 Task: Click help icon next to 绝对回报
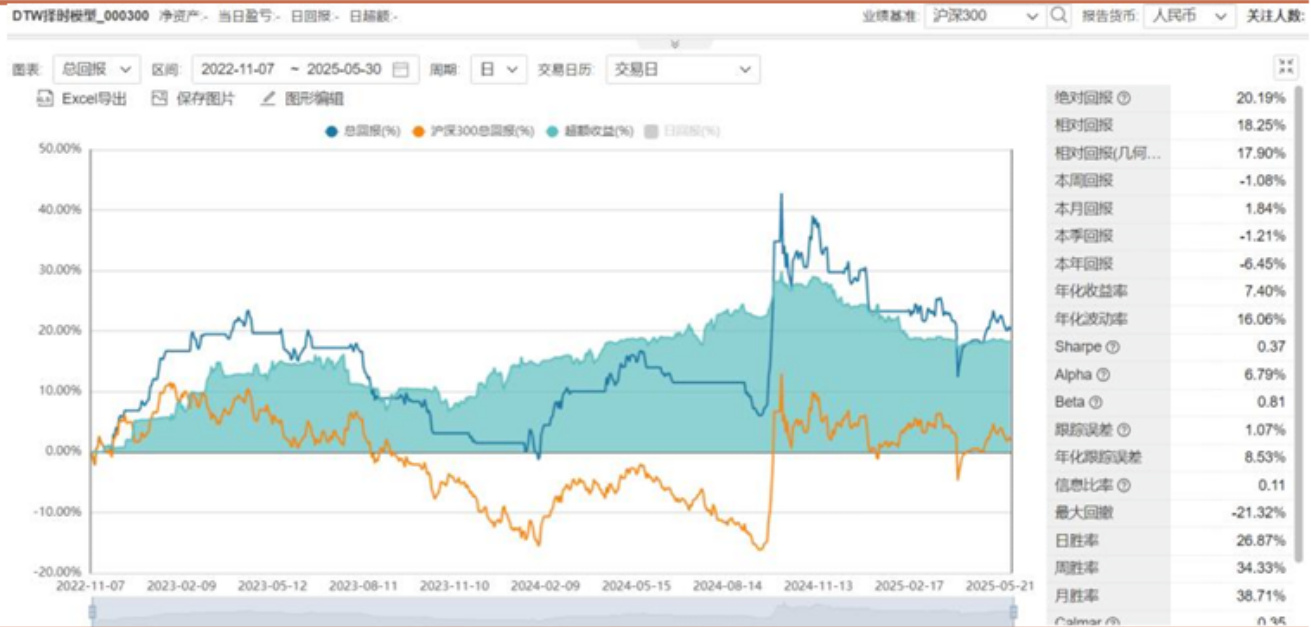pyautogui.click(x=1124, y=98)
